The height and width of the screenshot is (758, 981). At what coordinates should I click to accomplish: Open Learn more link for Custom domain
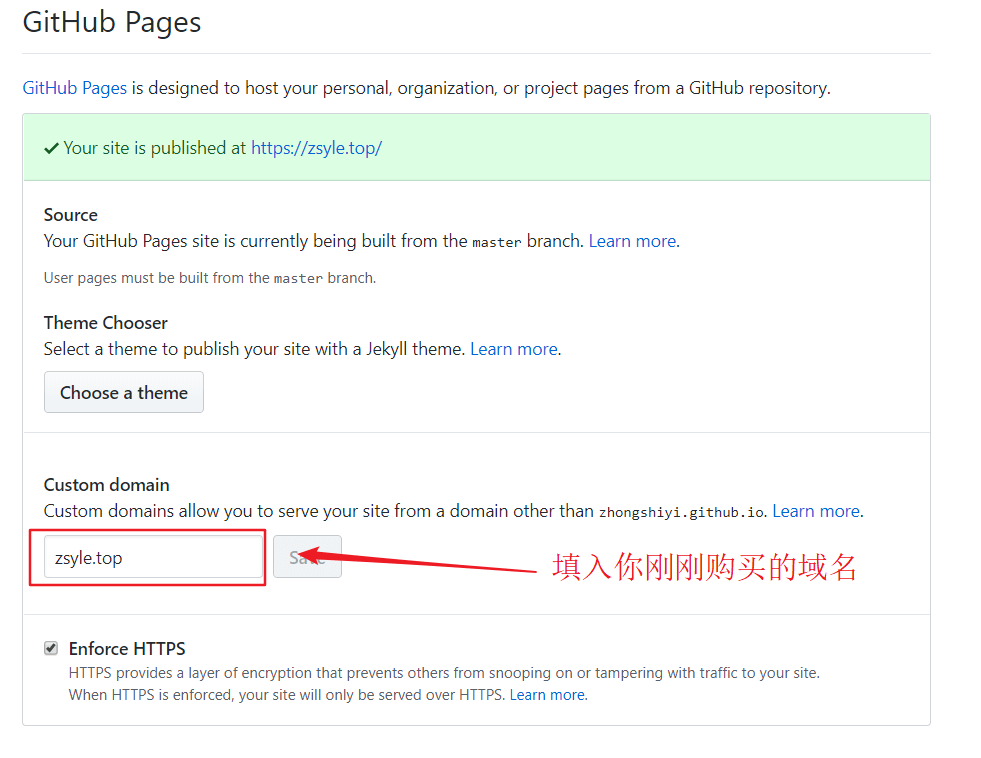(x=815, y=511)
